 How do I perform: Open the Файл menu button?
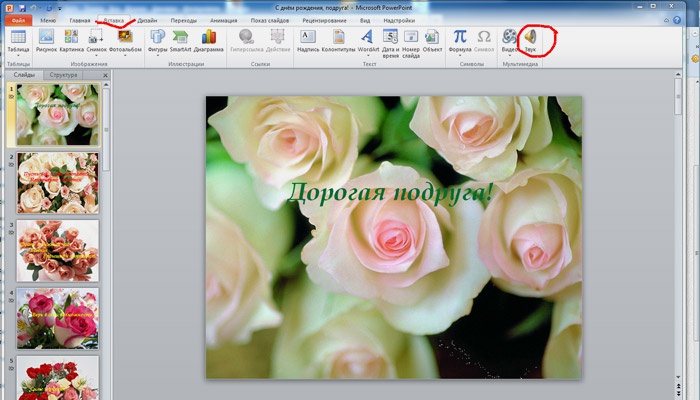(x=18, y=20)
